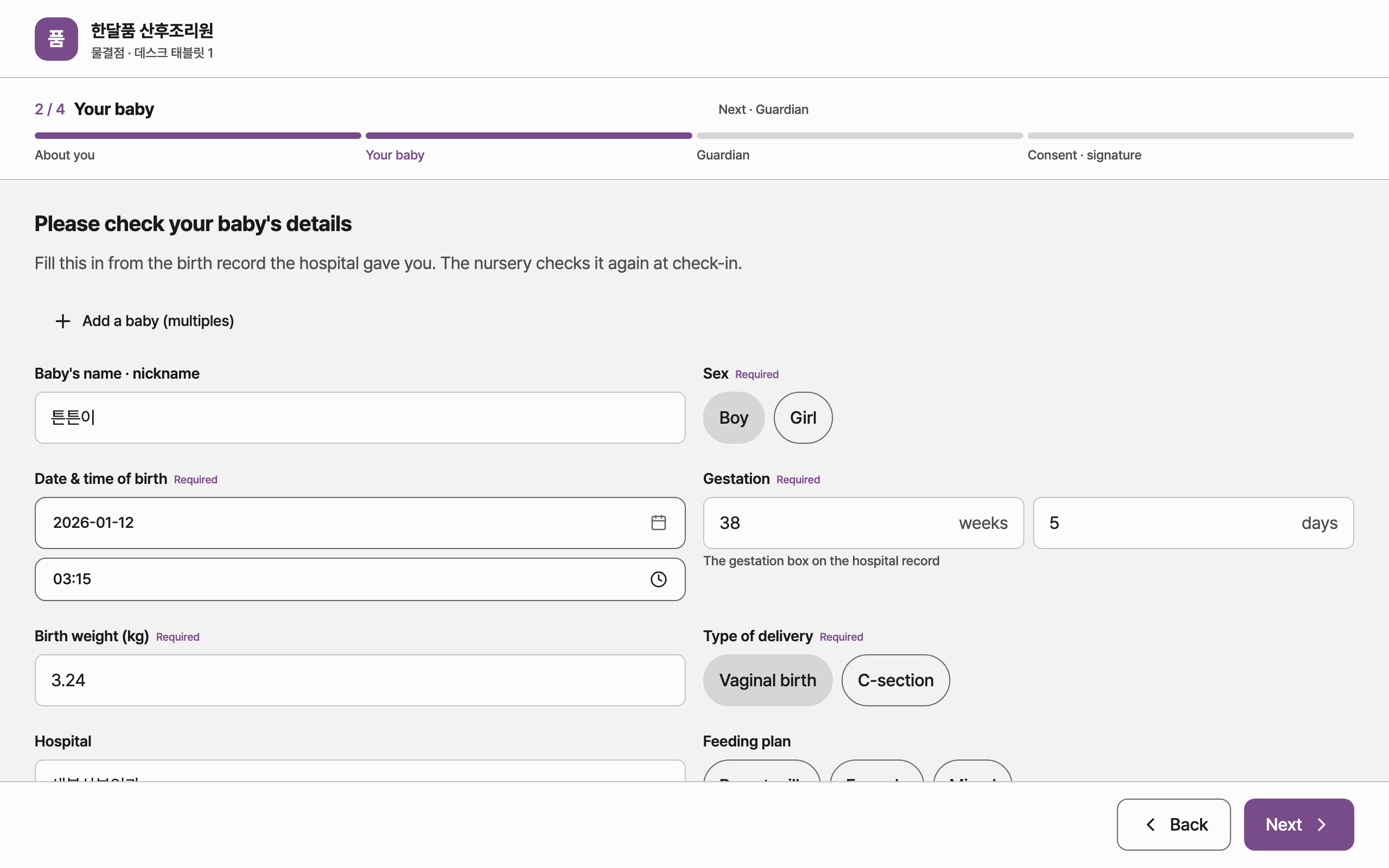The image size is (1389, 868).
Task: Go to About you step
Action: pyautogui.click(x=64, y=155)
